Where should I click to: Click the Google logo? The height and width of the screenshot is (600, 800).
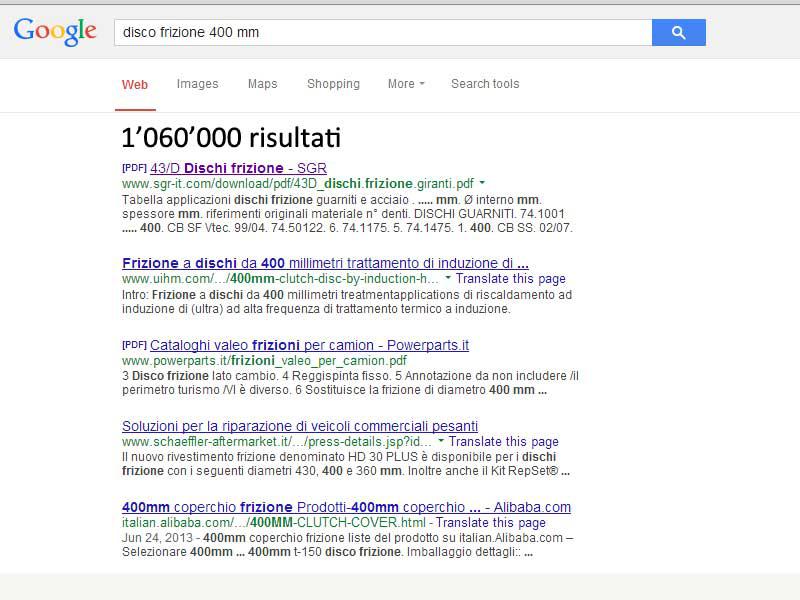click(55, 31)
